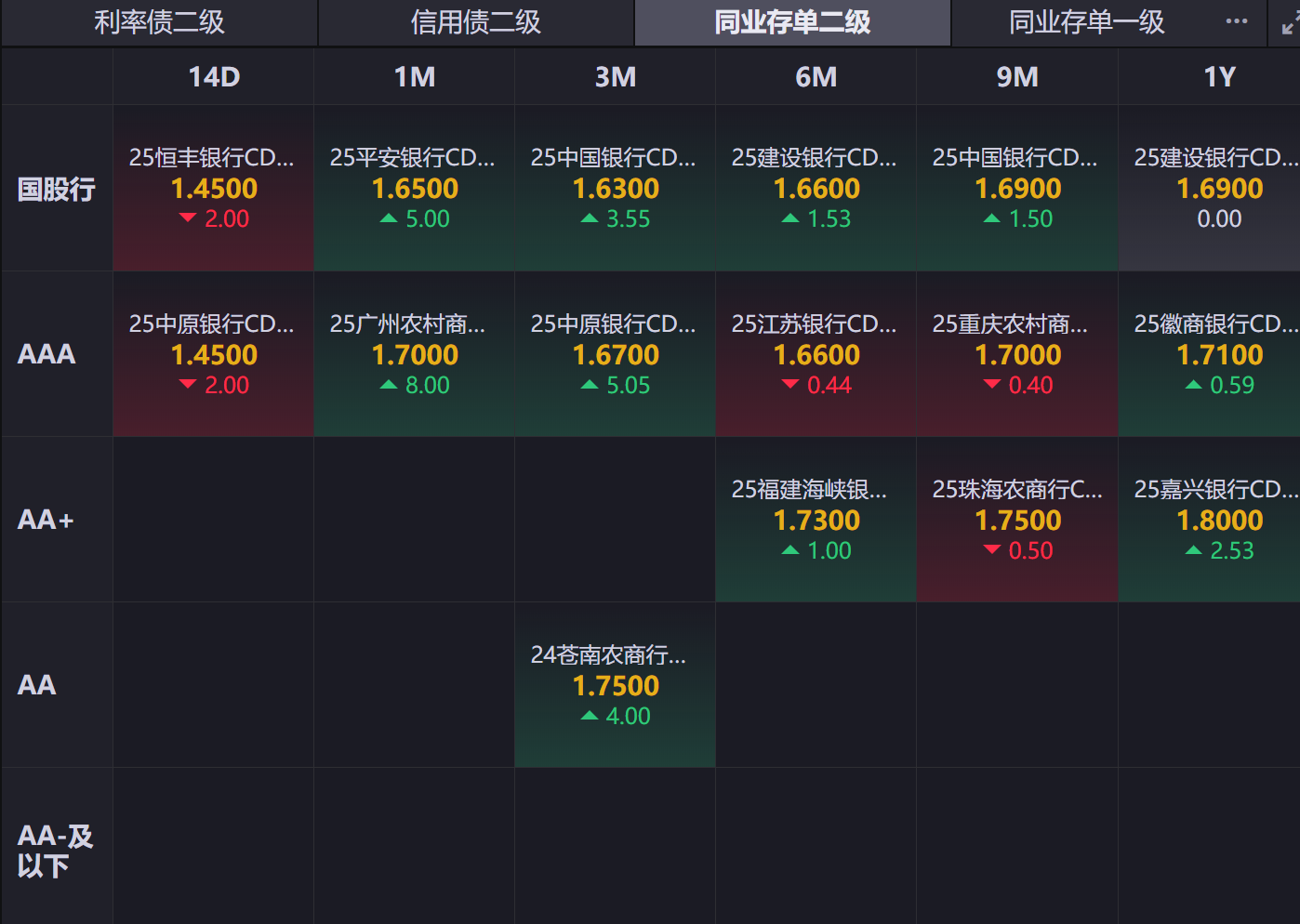This screenshot has height=924, width=1300.
Task: Open 25建设银行CD cell at 1.6600
Action: tap(816, 189)
